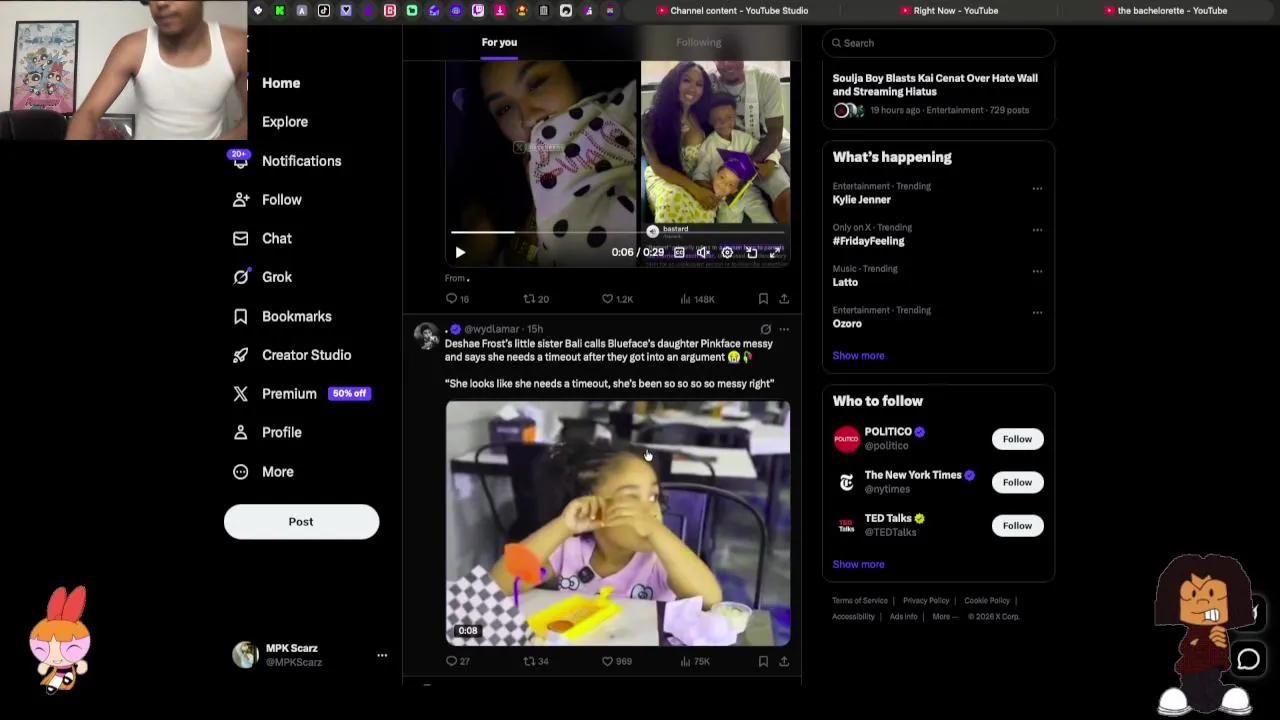
Task: Open MPK Scarz account options dots
Action: click(x=382, y=656)
